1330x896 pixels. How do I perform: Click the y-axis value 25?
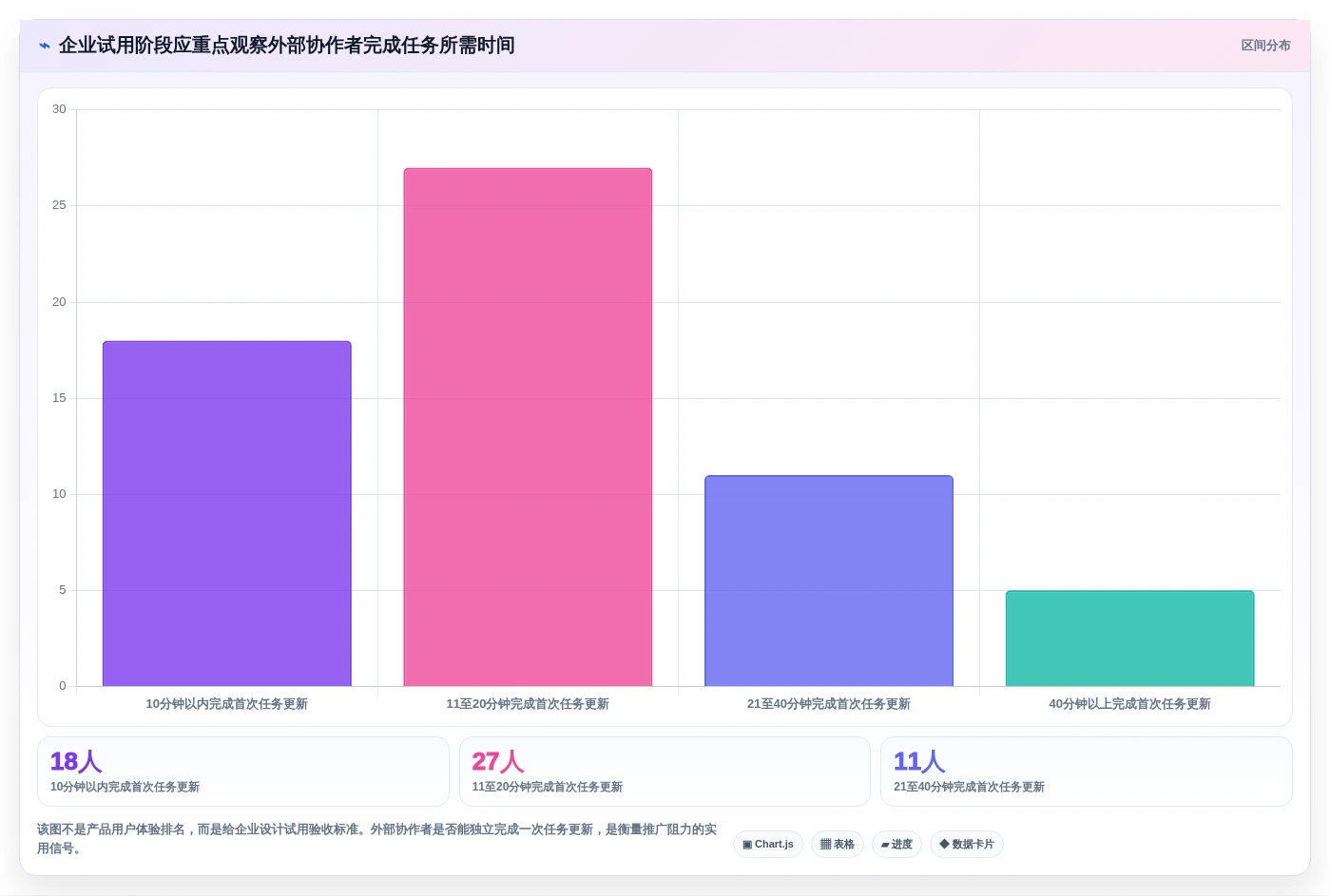(59, 205)
